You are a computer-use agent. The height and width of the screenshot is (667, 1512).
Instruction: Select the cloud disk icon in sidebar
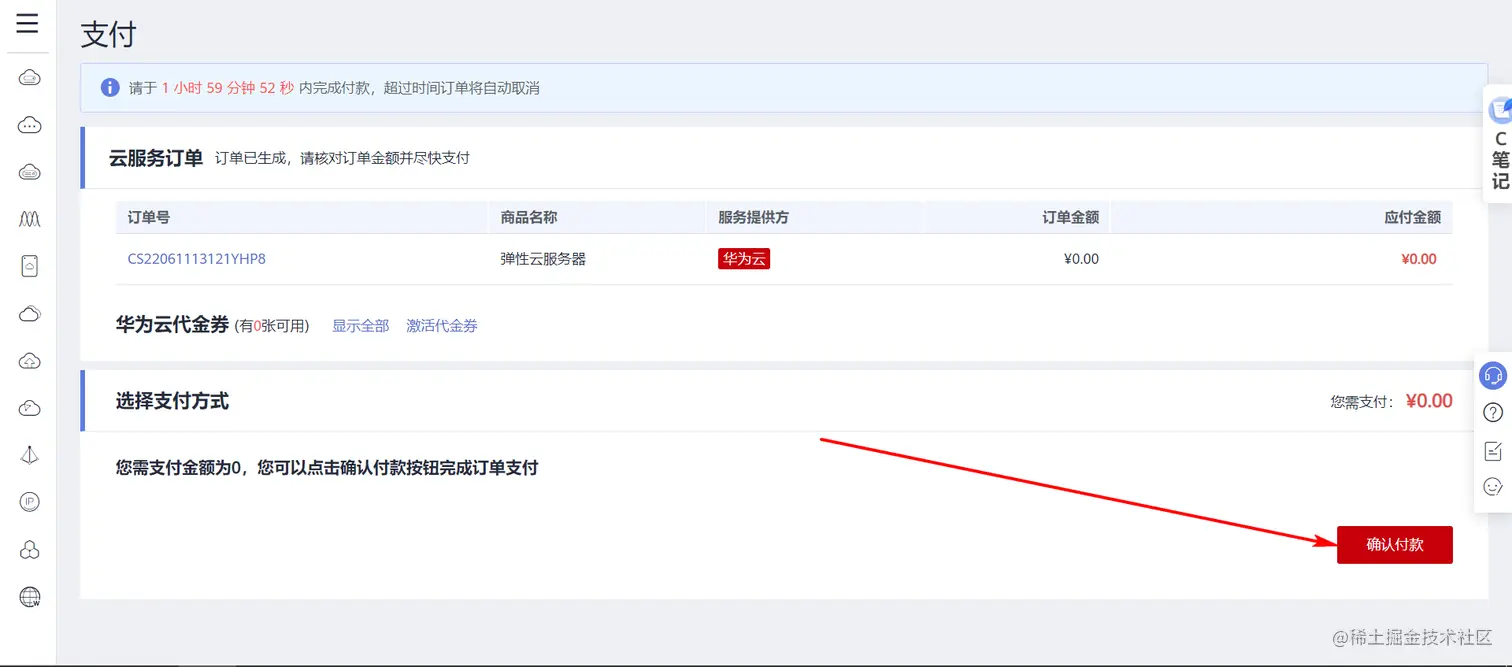tap(30, 172)
